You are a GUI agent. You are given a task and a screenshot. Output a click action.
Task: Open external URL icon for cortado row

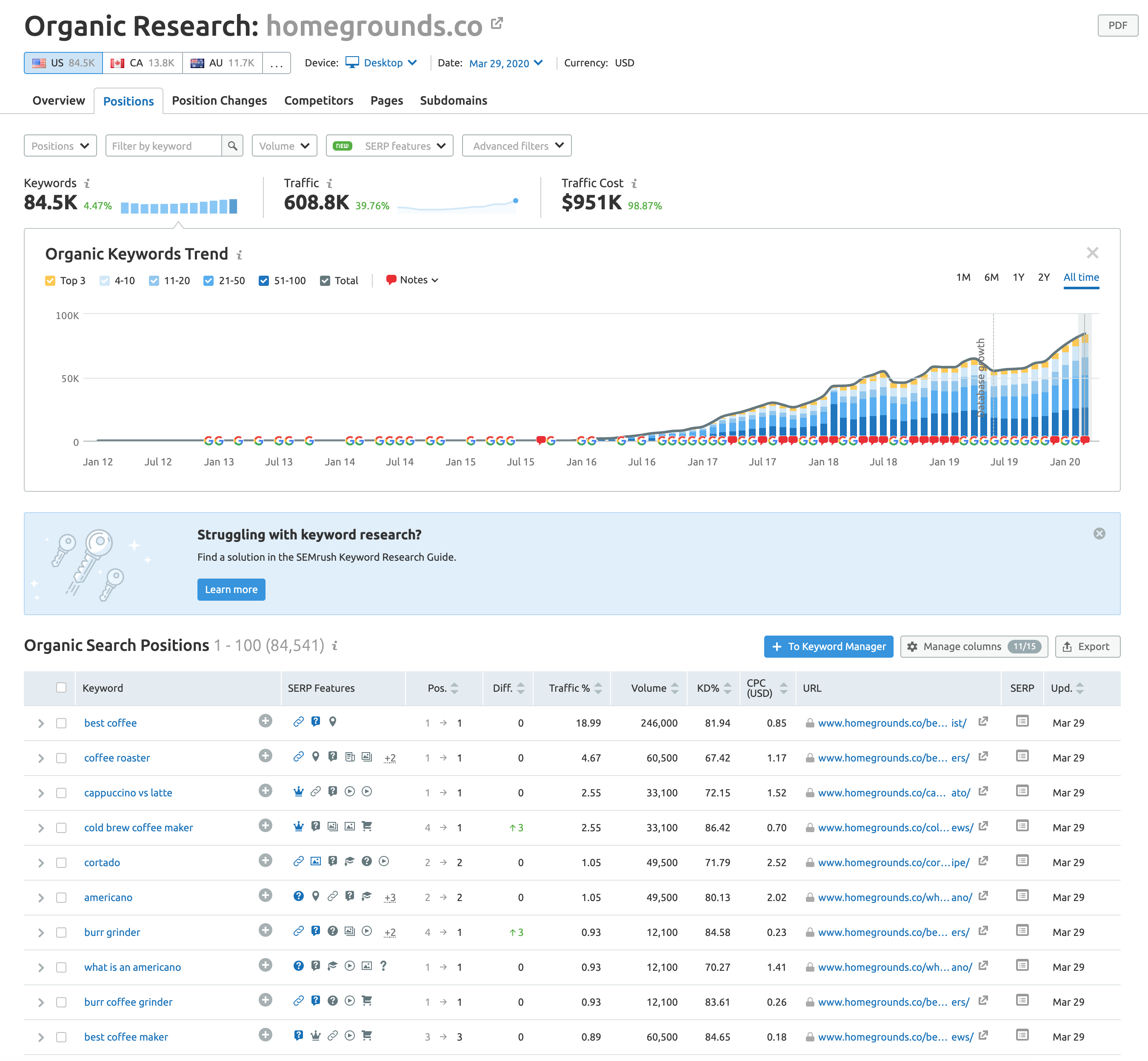point(982,861)
